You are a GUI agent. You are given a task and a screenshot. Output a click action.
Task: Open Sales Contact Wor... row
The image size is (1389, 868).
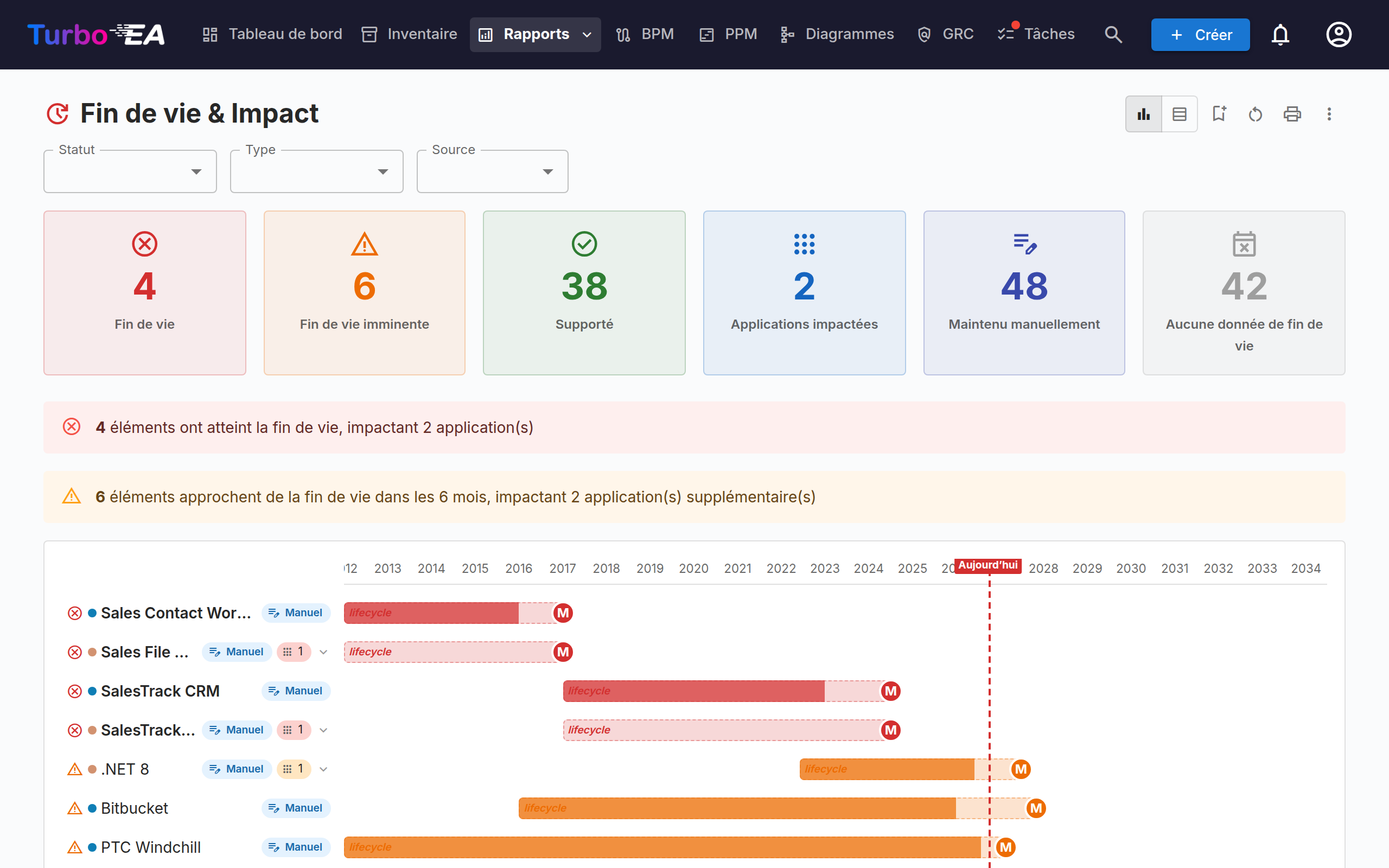point(176,613)
